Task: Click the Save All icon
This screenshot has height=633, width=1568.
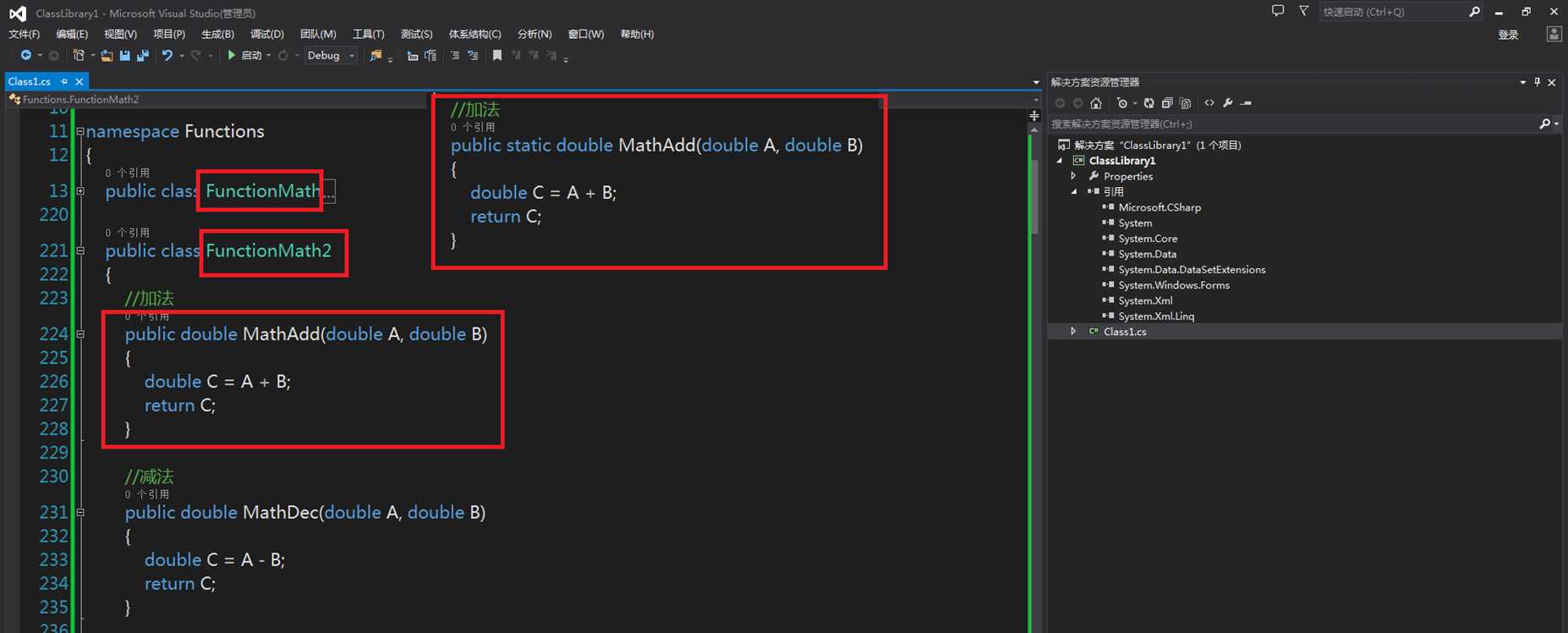Action: pos(142,56)
